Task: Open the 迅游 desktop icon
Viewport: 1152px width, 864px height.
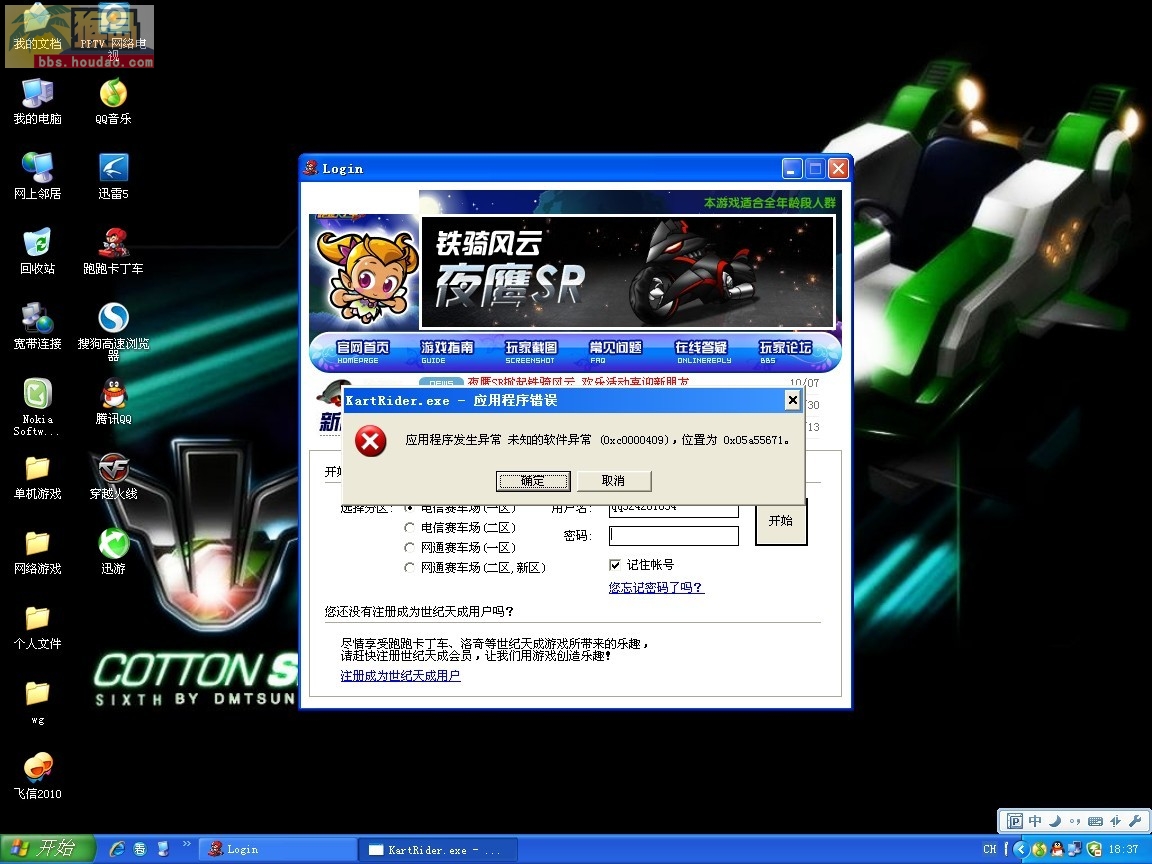Action: 113,551
